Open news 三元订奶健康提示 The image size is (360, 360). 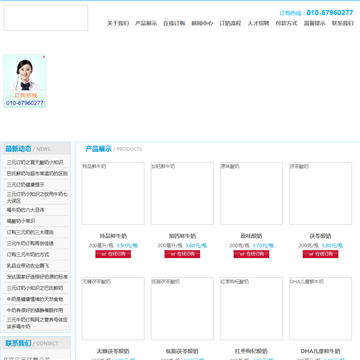(26, 185)
